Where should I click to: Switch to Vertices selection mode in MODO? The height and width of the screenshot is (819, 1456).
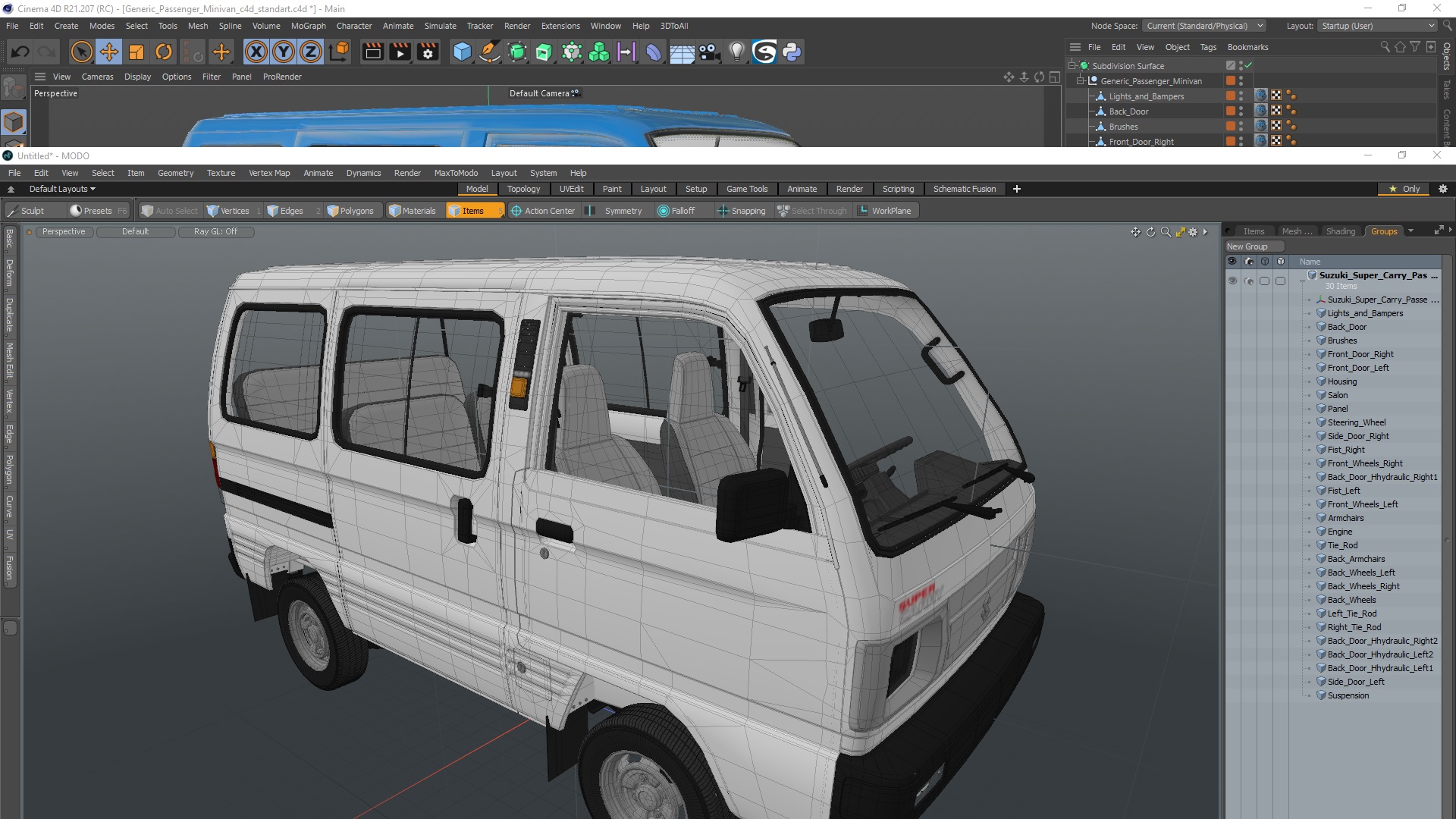click(x=234, y=211)
